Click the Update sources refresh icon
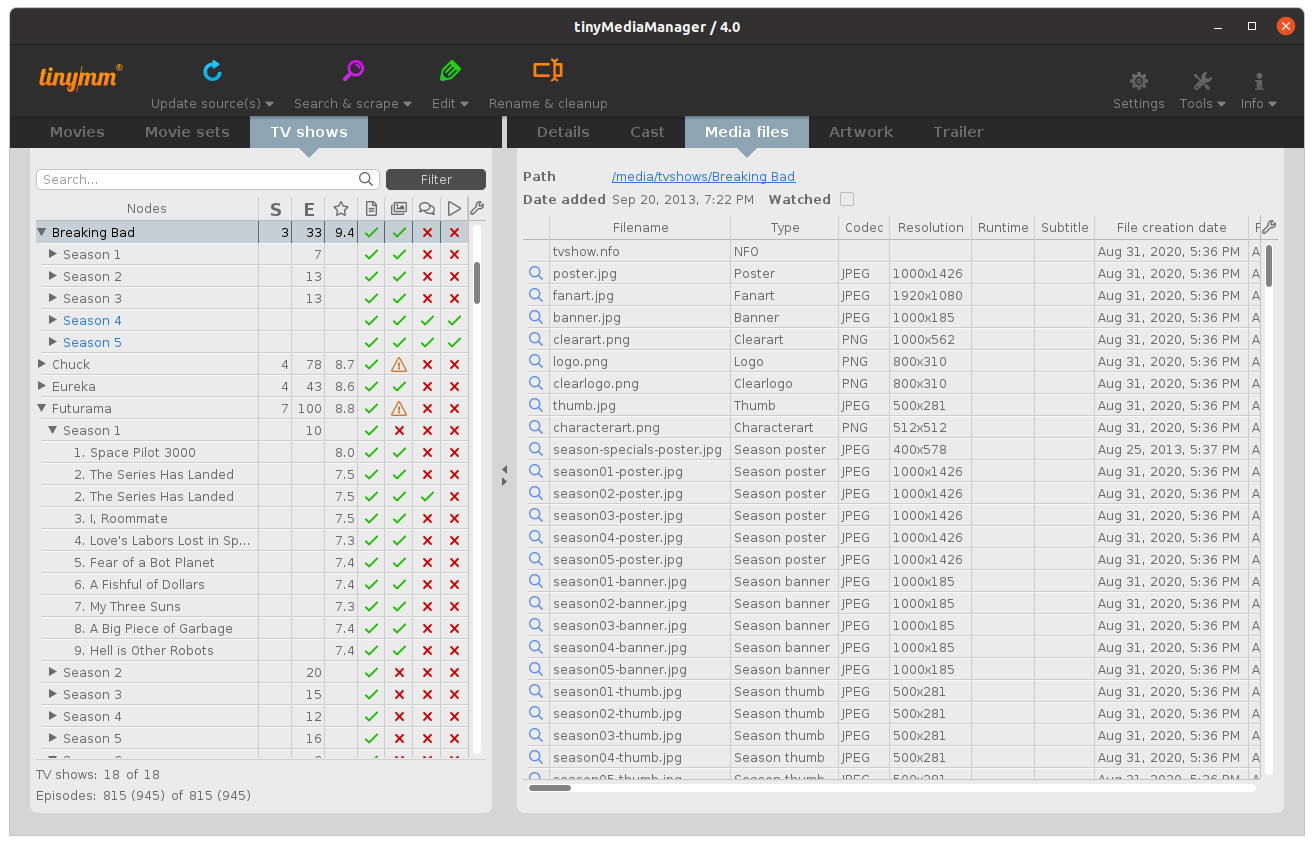The height and width of the screenshot is (845, 1314). point(212,71)
